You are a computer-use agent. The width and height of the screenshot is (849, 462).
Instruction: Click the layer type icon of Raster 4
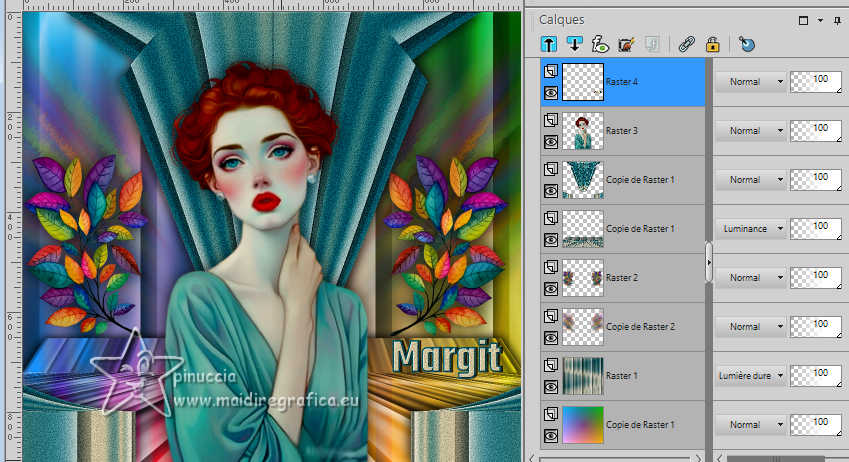pos(551,71)
